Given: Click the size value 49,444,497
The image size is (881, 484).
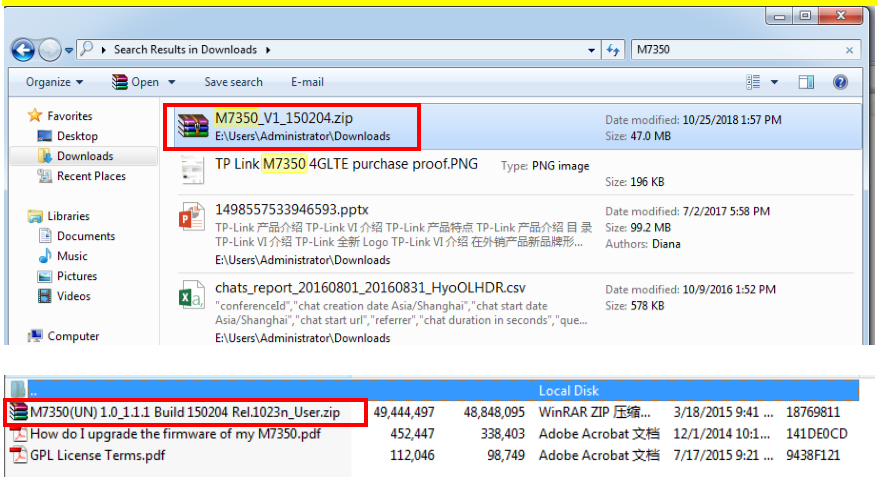Looking at the screenshot, I should 403,413.
